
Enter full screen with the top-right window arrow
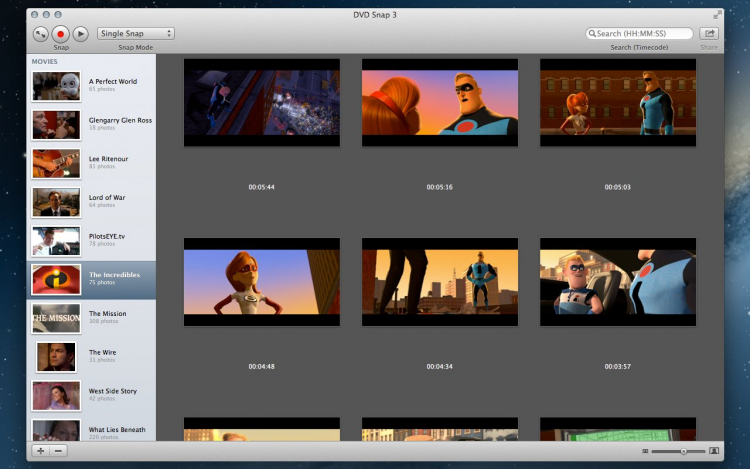[x=717, y=15]
